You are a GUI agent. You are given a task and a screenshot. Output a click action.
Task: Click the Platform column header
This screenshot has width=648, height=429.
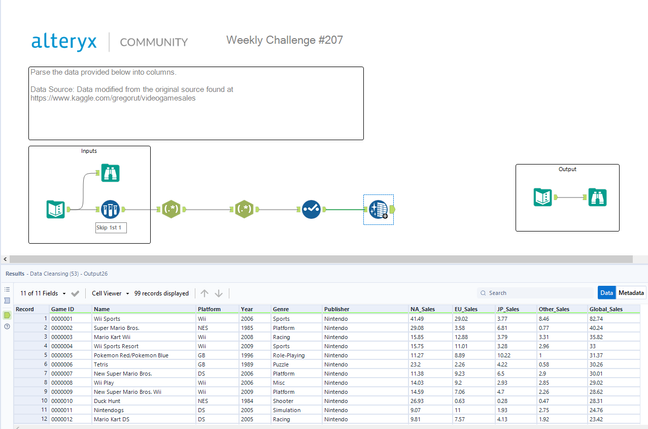217,309
